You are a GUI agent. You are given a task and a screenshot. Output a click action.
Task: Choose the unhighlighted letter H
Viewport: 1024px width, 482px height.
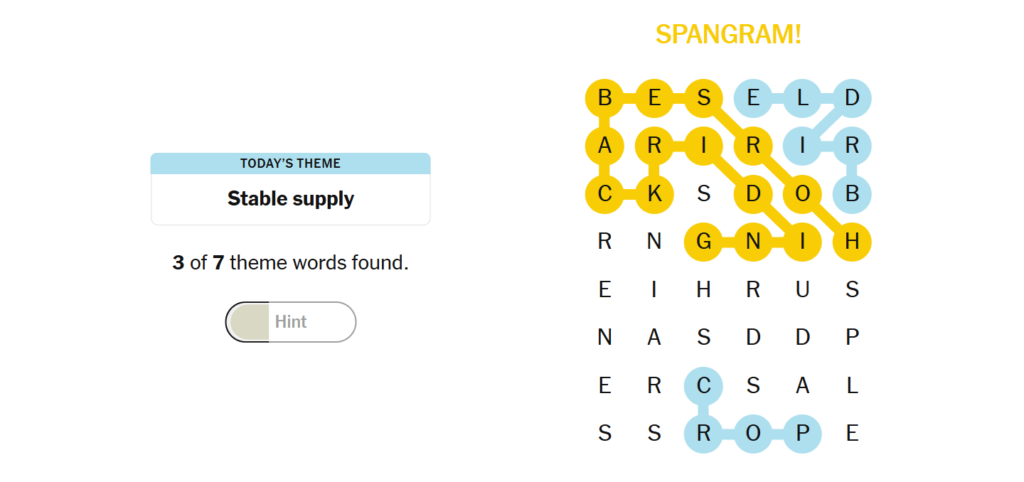(x=703, y=289)
